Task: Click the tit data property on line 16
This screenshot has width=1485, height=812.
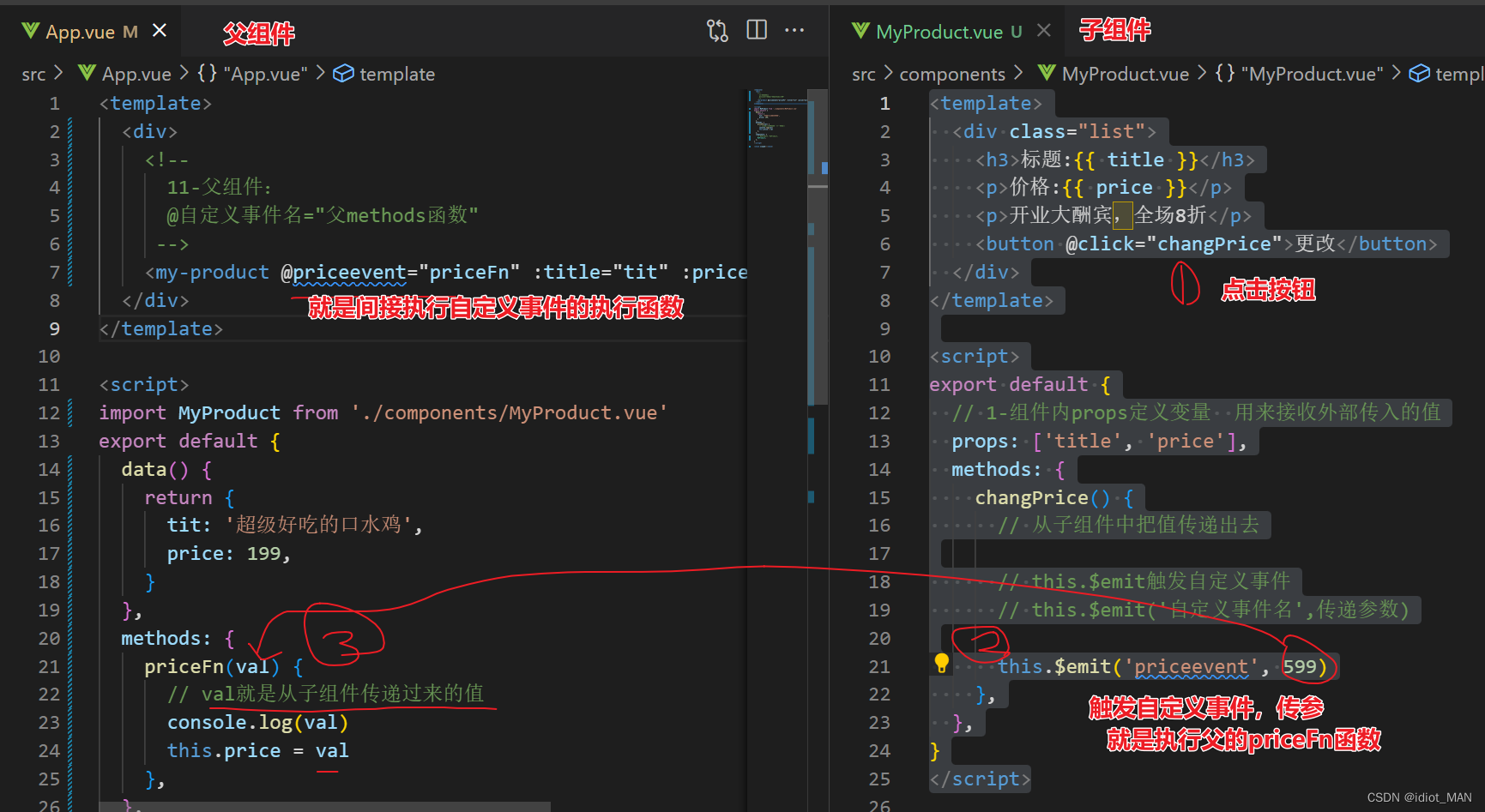Action: coord(184,526)
